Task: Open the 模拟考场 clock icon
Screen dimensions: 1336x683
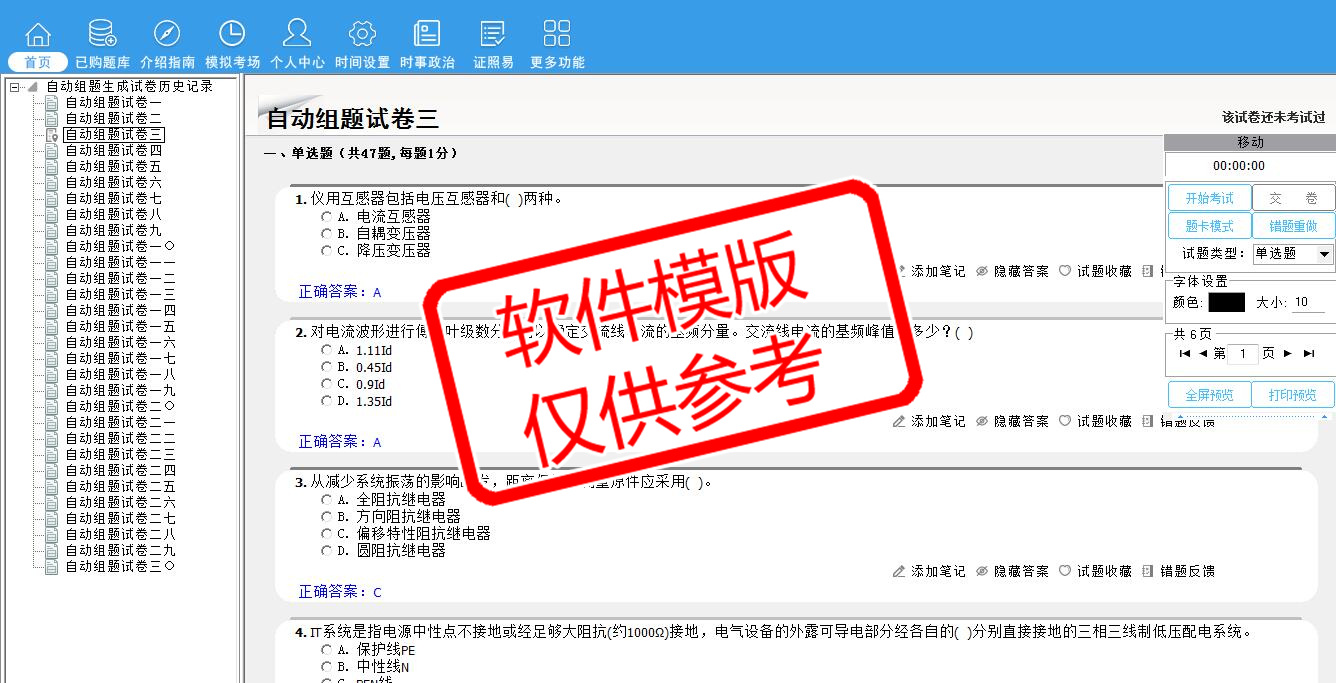Action: pyautogui.click(x=232, y=34)
